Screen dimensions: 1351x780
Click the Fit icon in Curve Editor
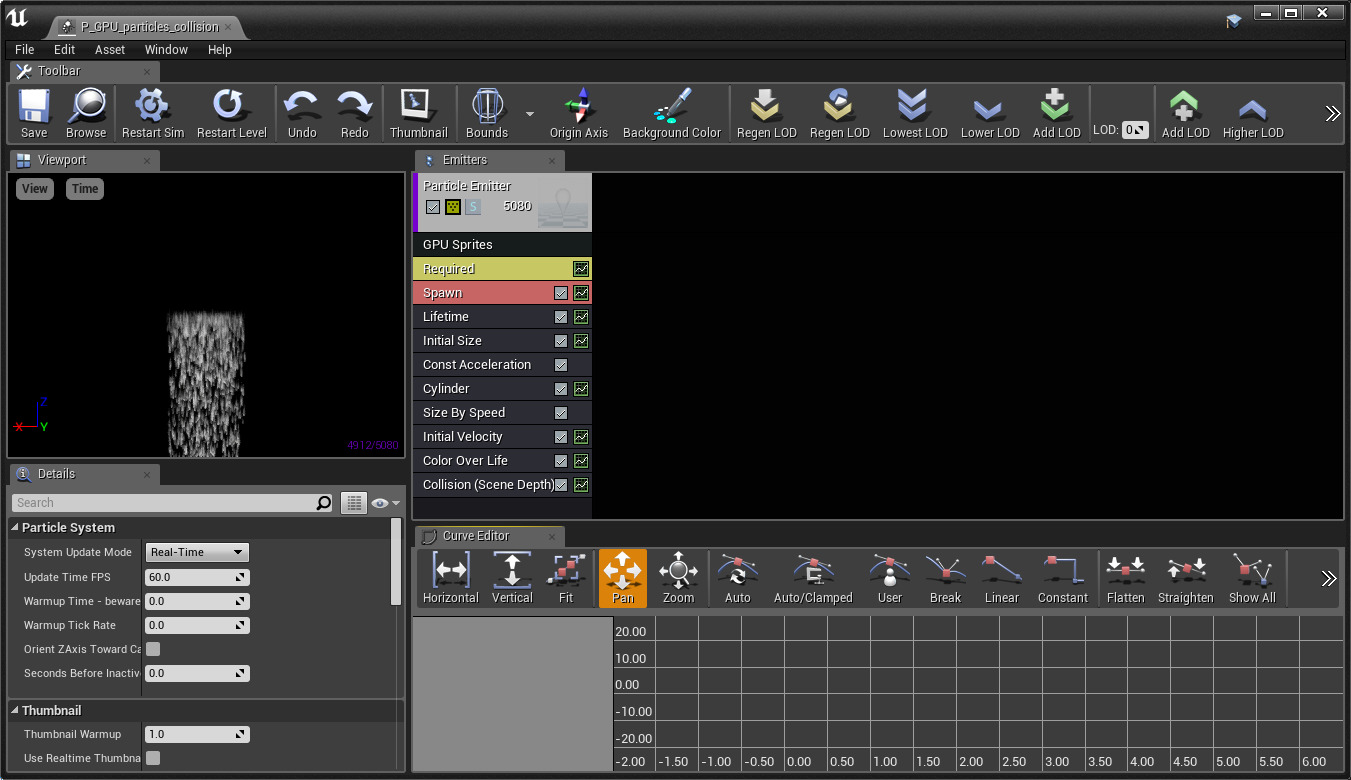pyautogui.click(x=566, y=573)
